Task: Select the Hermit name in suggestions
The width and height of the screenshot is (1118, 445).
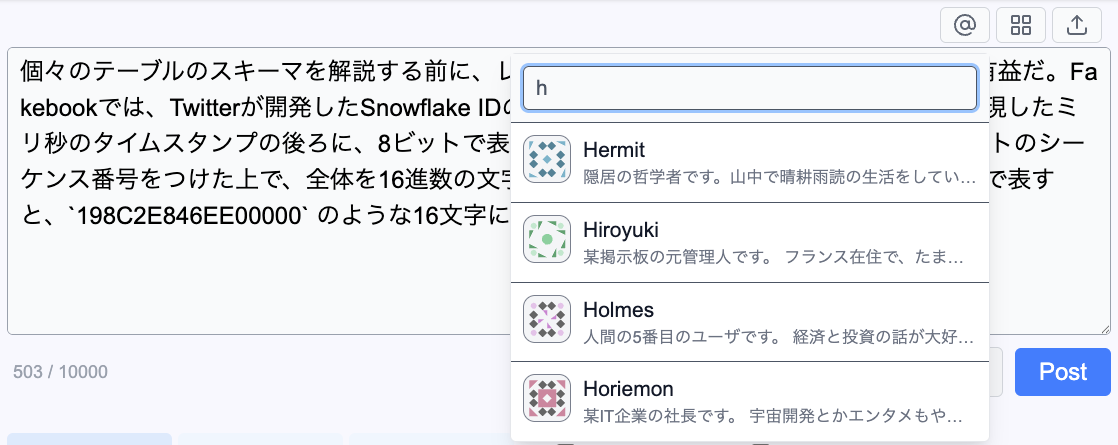Action: (613, 150)
